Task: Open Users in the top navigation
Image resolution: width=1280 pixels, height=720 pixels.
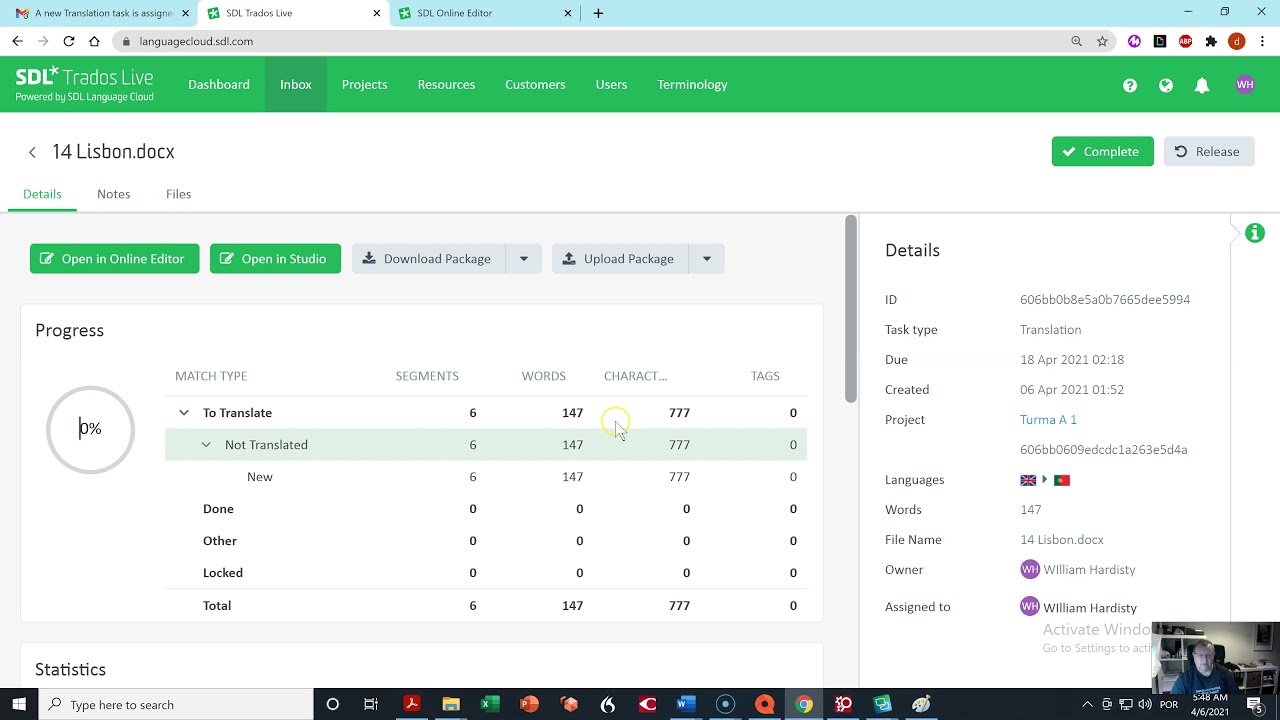Action: pyautogui.click(x=611, y=85)
